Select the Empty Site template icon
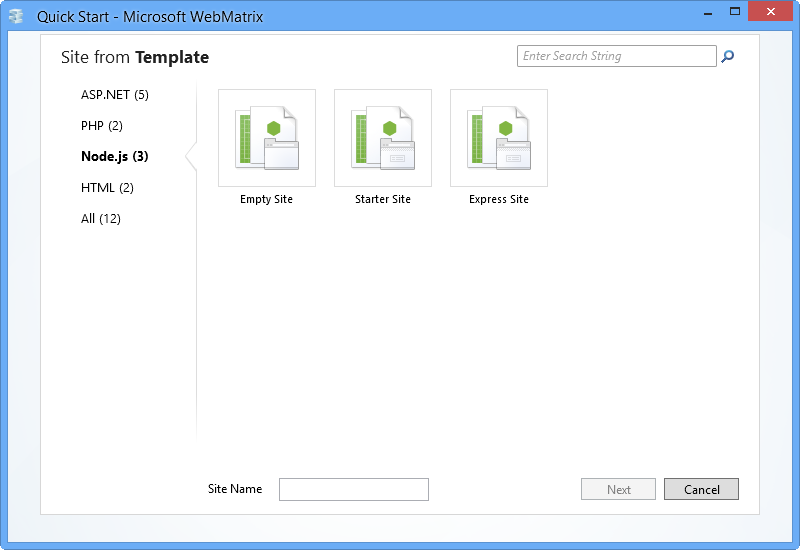This screenshot has width=800, height=550. (x=267, y=138)
